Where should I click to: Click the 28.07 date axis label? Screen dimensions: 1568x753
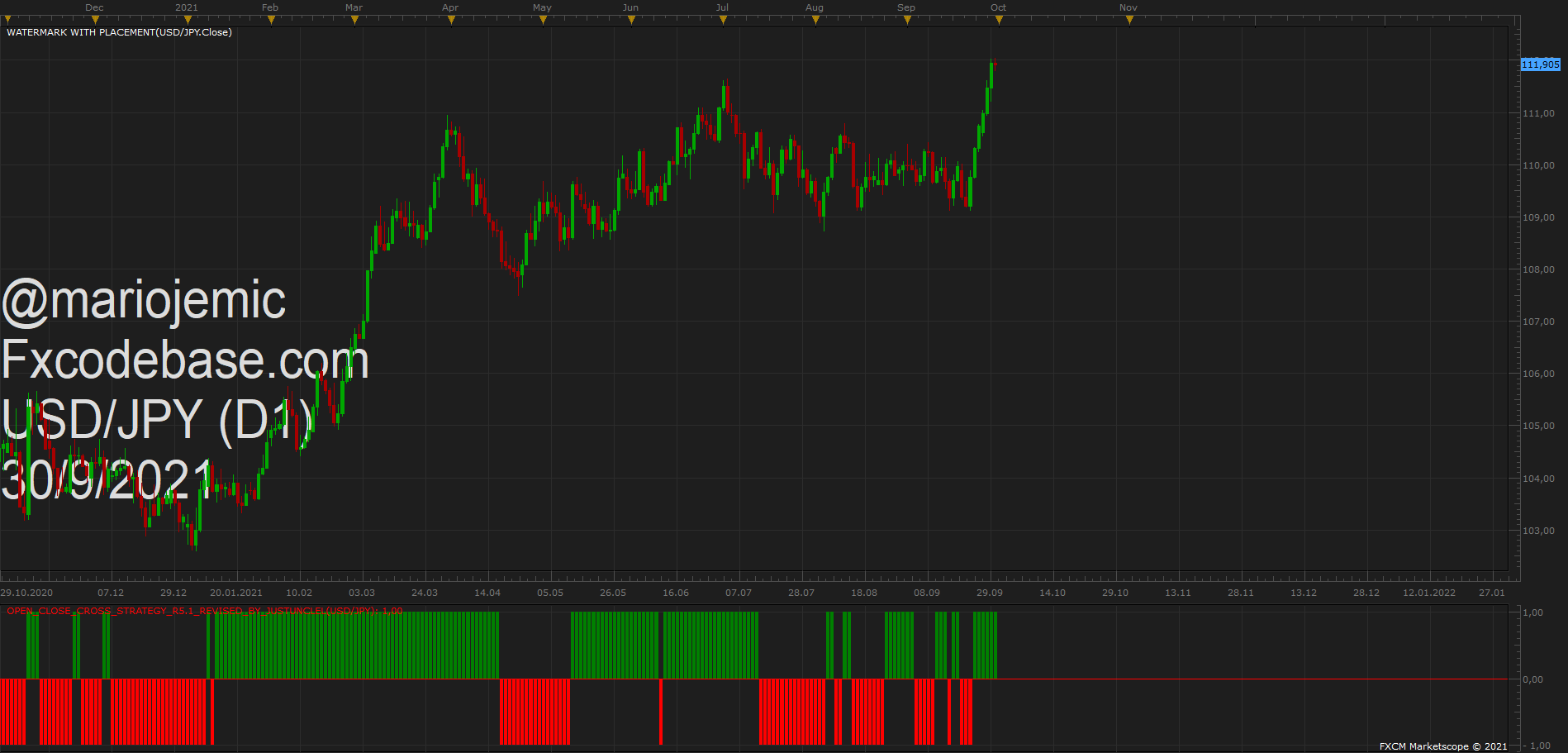point(801,593)
